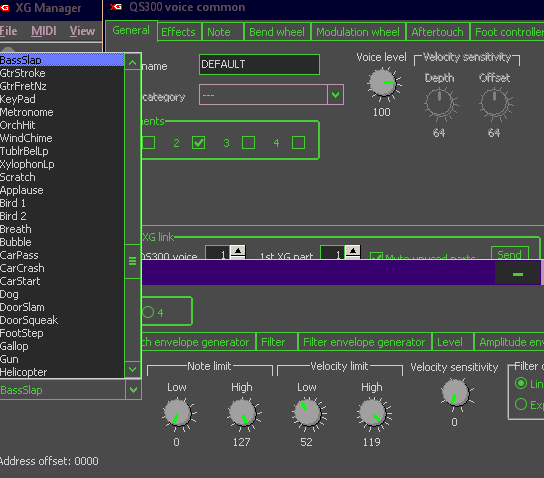
Task: Select the Lin filter radio button
Action: (x=521, y=383)
